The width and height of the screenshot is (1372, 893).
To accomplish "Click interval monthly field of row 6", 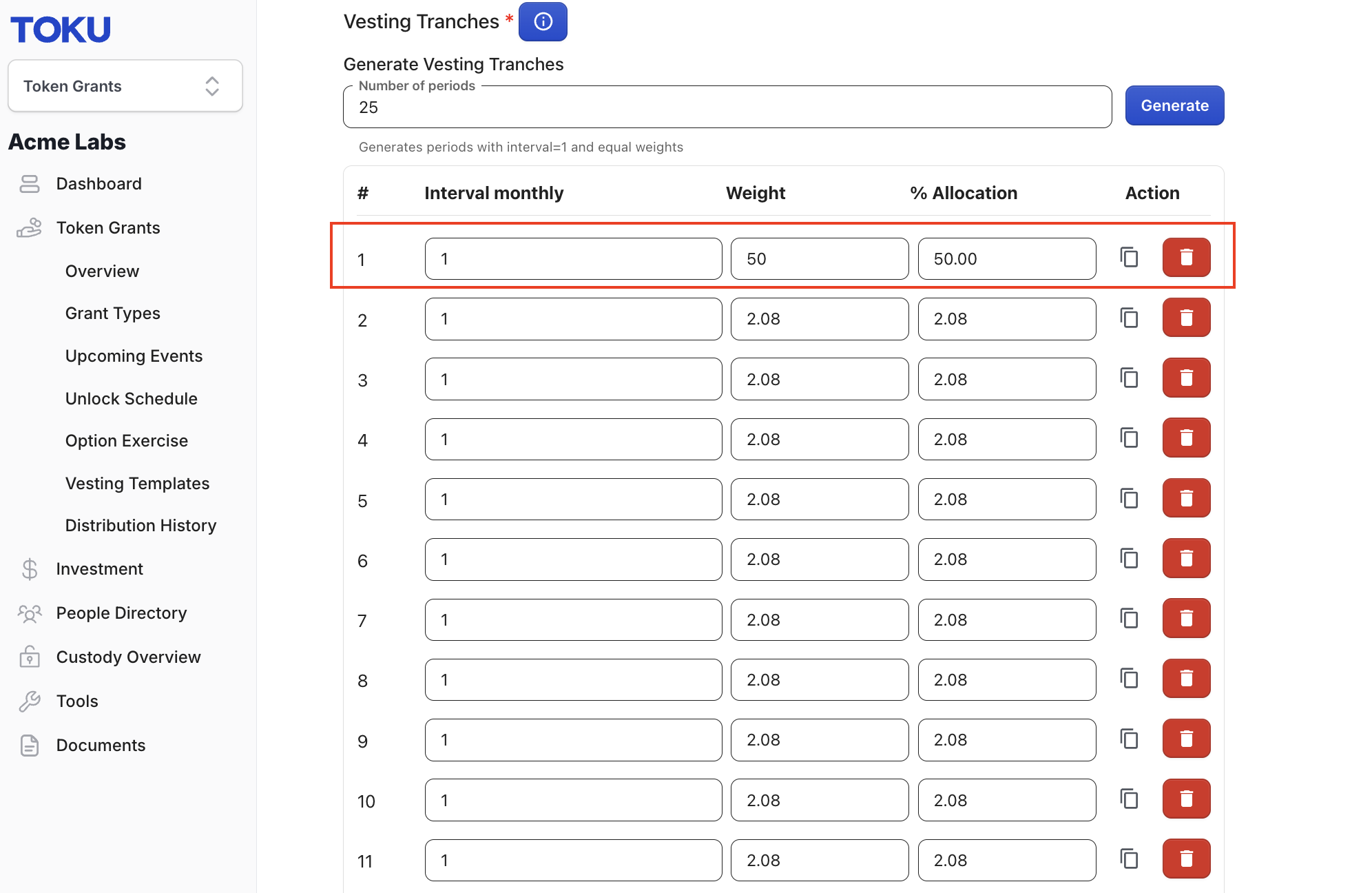I will 573,560.
